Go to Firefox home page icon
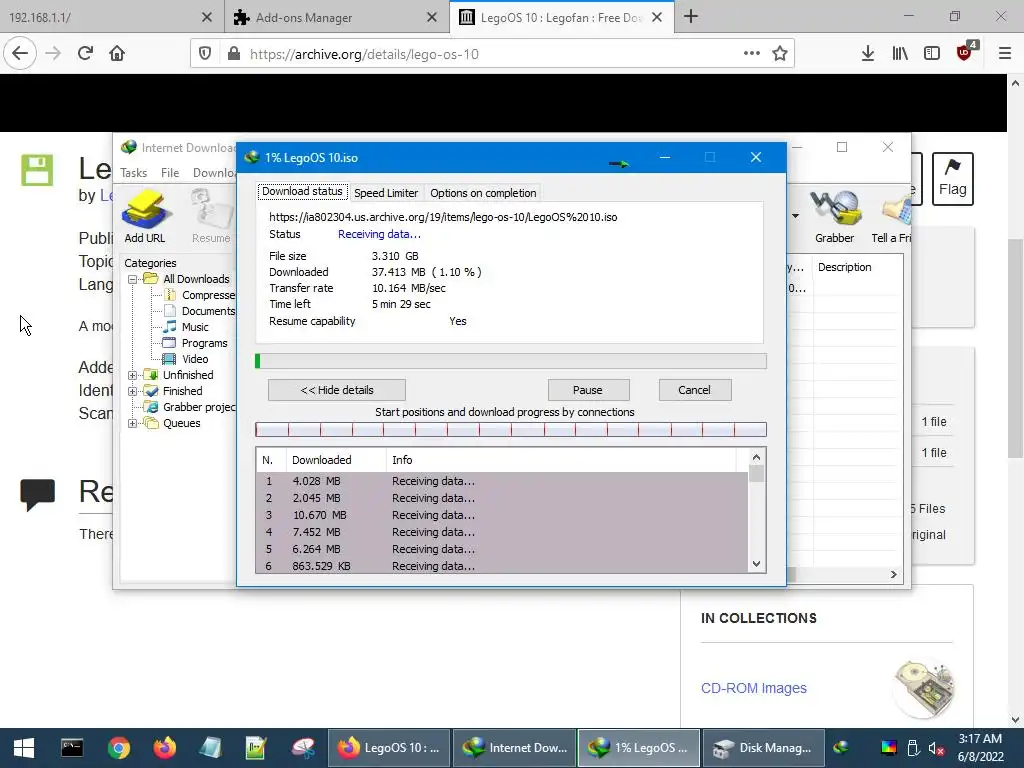Viewport: 1024px width, 768px height. [x=117, y=54]
